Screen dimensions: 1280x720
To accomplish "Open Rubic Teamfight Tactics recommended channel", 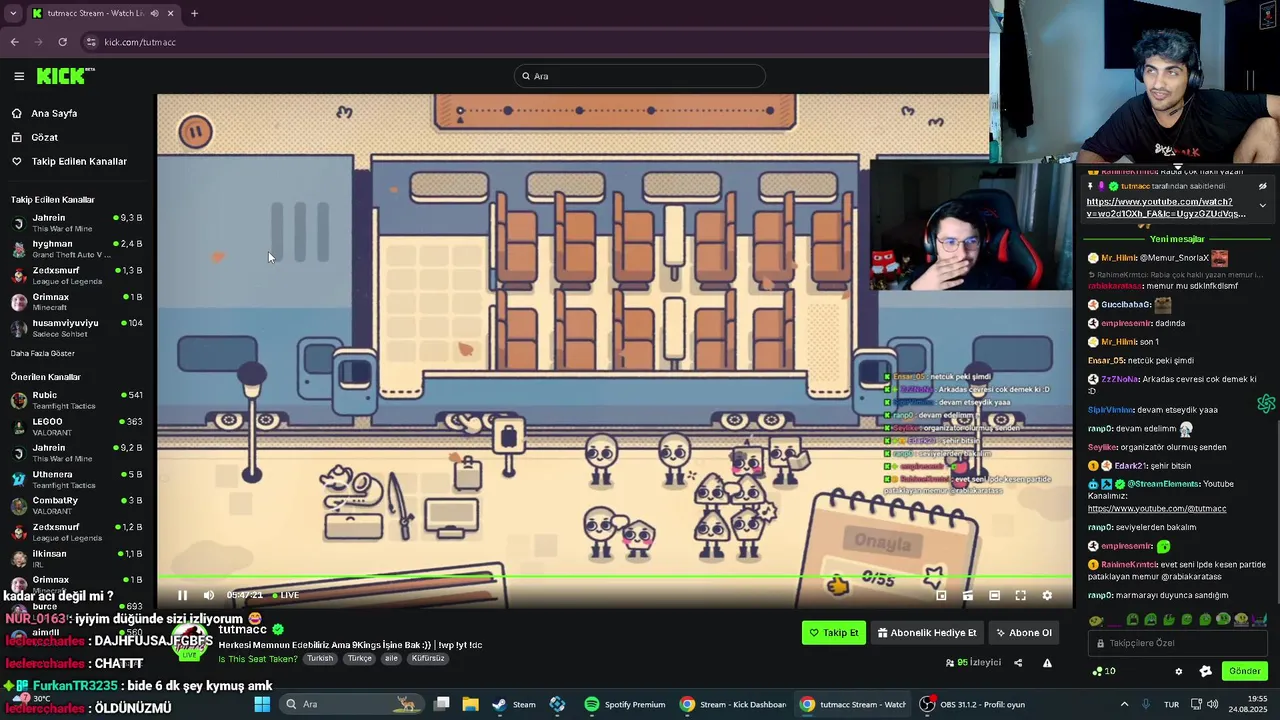I will click(x=77, y=400).
